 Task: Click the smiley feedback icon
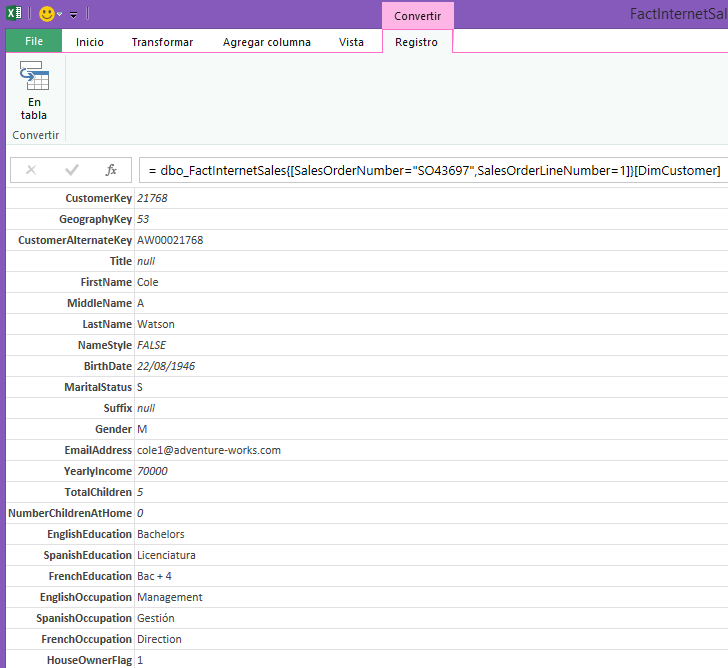click(46, 14)
